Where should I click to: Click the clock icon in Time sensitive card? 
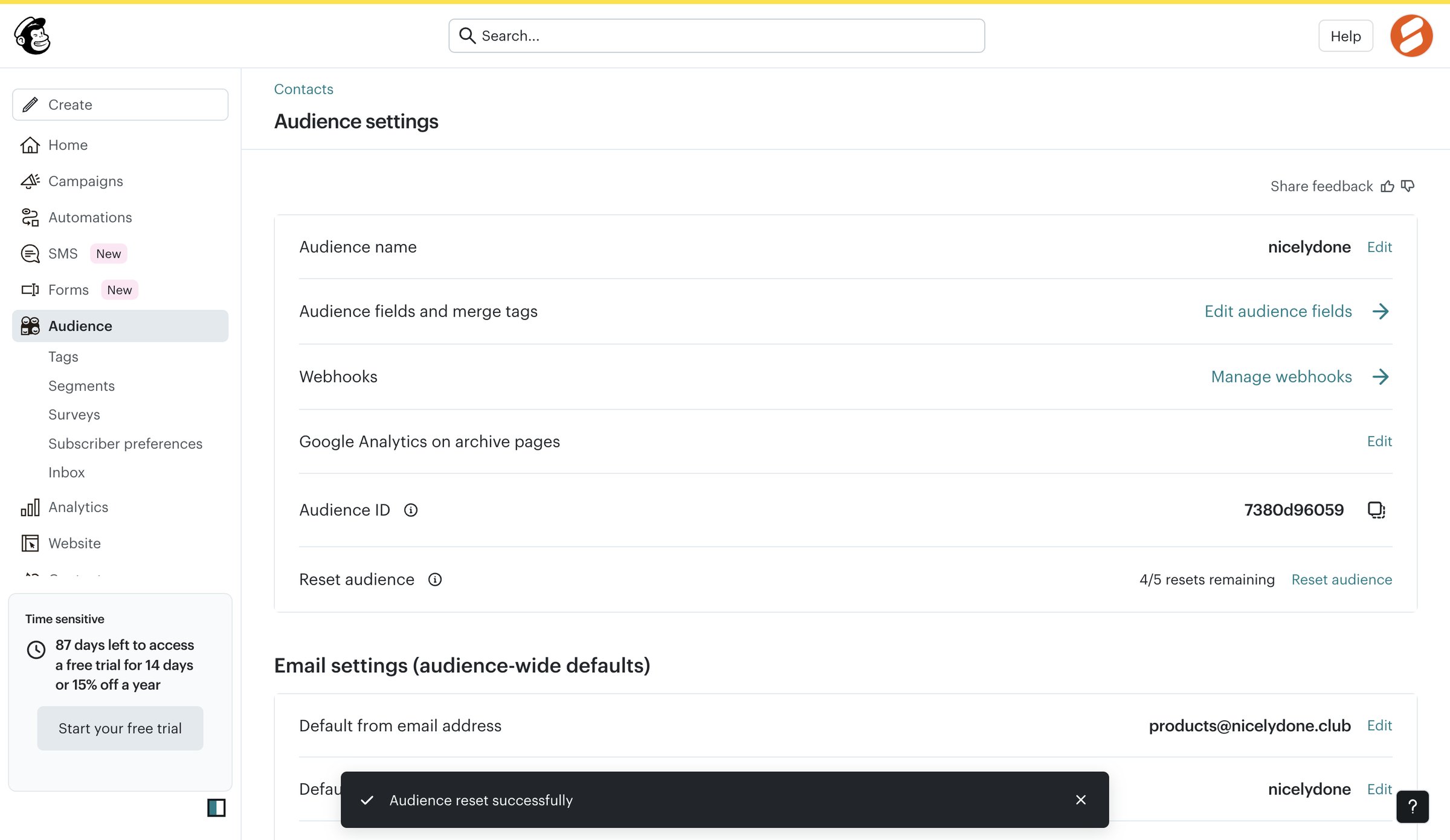coord(36,650)
